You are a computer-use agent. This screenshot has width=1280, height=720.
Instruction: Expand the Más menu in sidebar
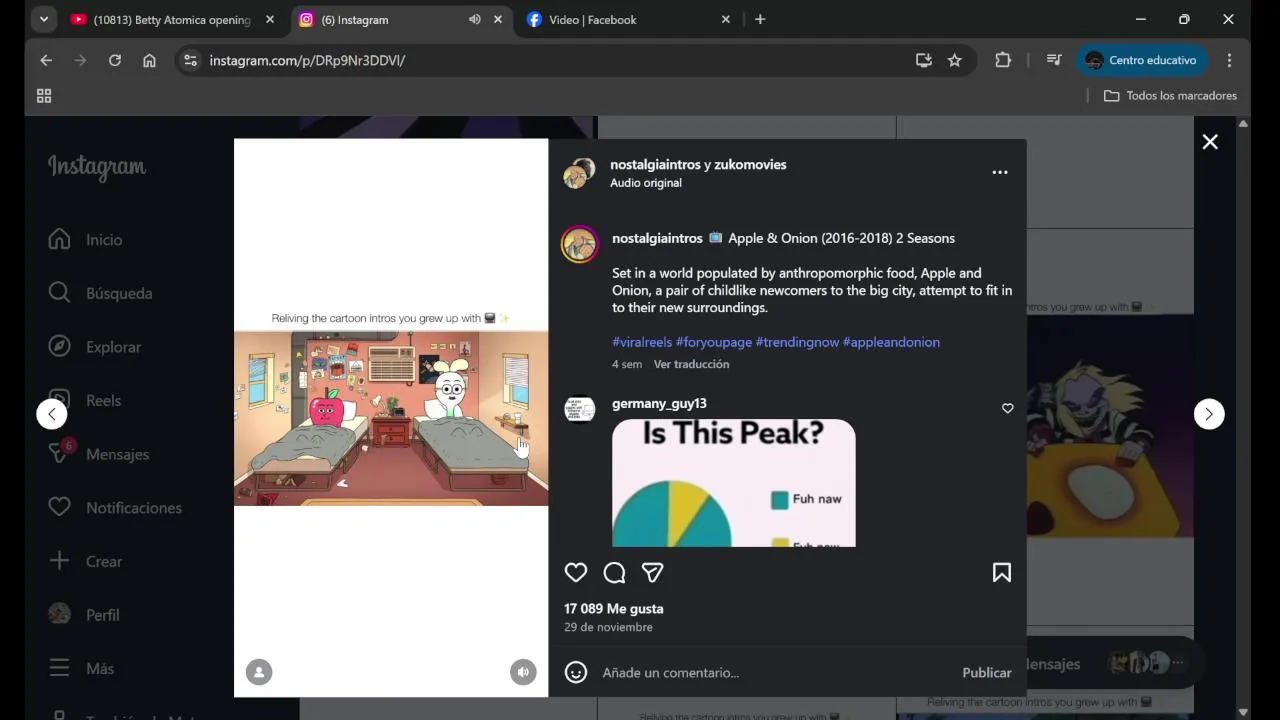tap(80, 668)
